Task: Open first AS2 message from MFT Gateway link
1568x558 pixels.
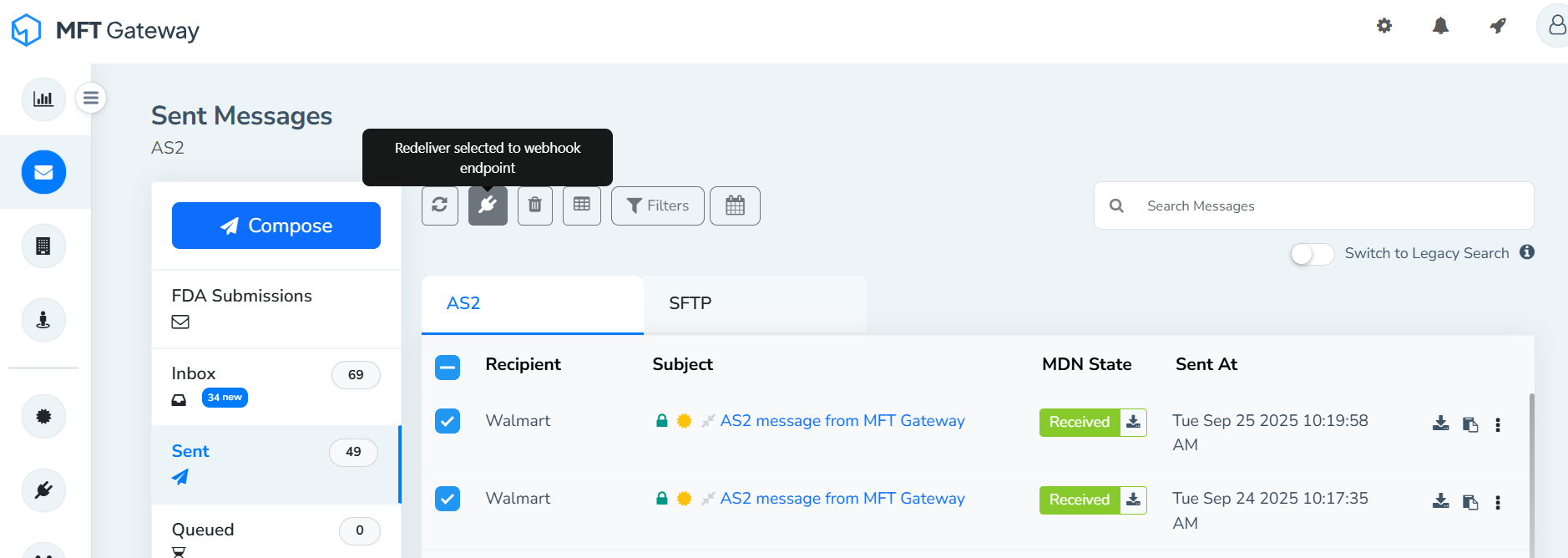Action: (x=842, y=421)
